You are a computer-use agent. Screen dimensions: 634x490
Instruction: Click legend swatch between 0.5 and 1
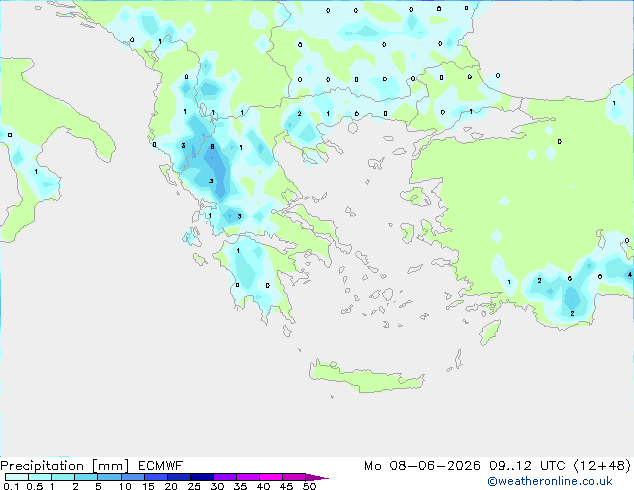tap(40, 477)
